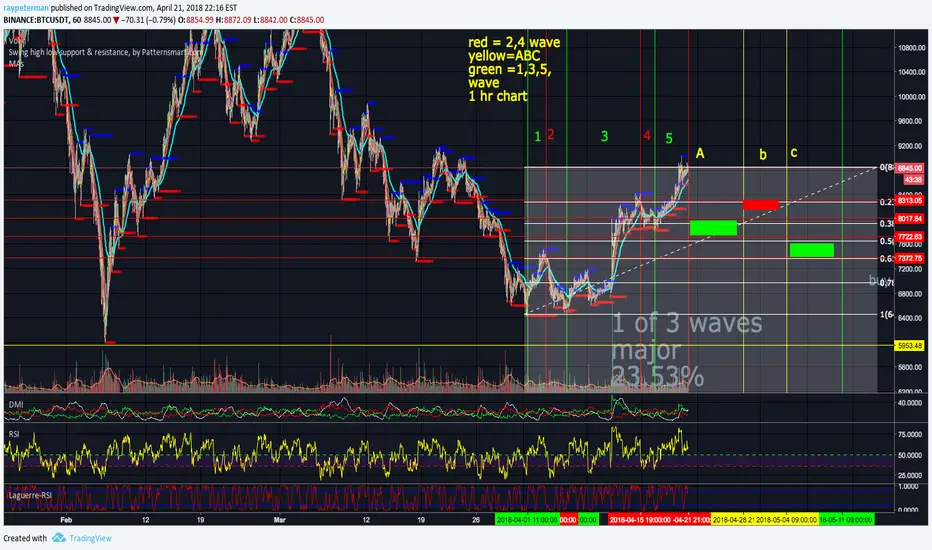Select the Swing high low support & resistance label

click(x=106, y=52)
